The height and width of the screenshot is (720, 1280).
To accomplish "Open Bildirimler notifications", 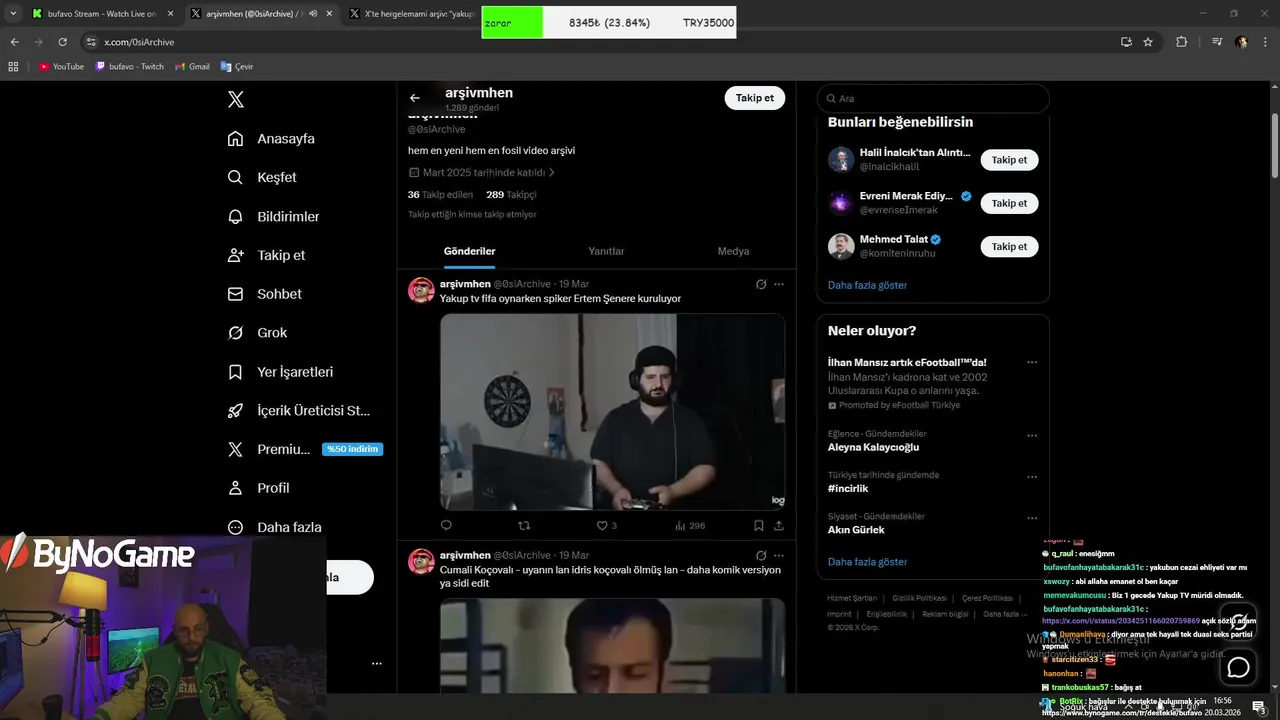I will (x=273, y=216).
